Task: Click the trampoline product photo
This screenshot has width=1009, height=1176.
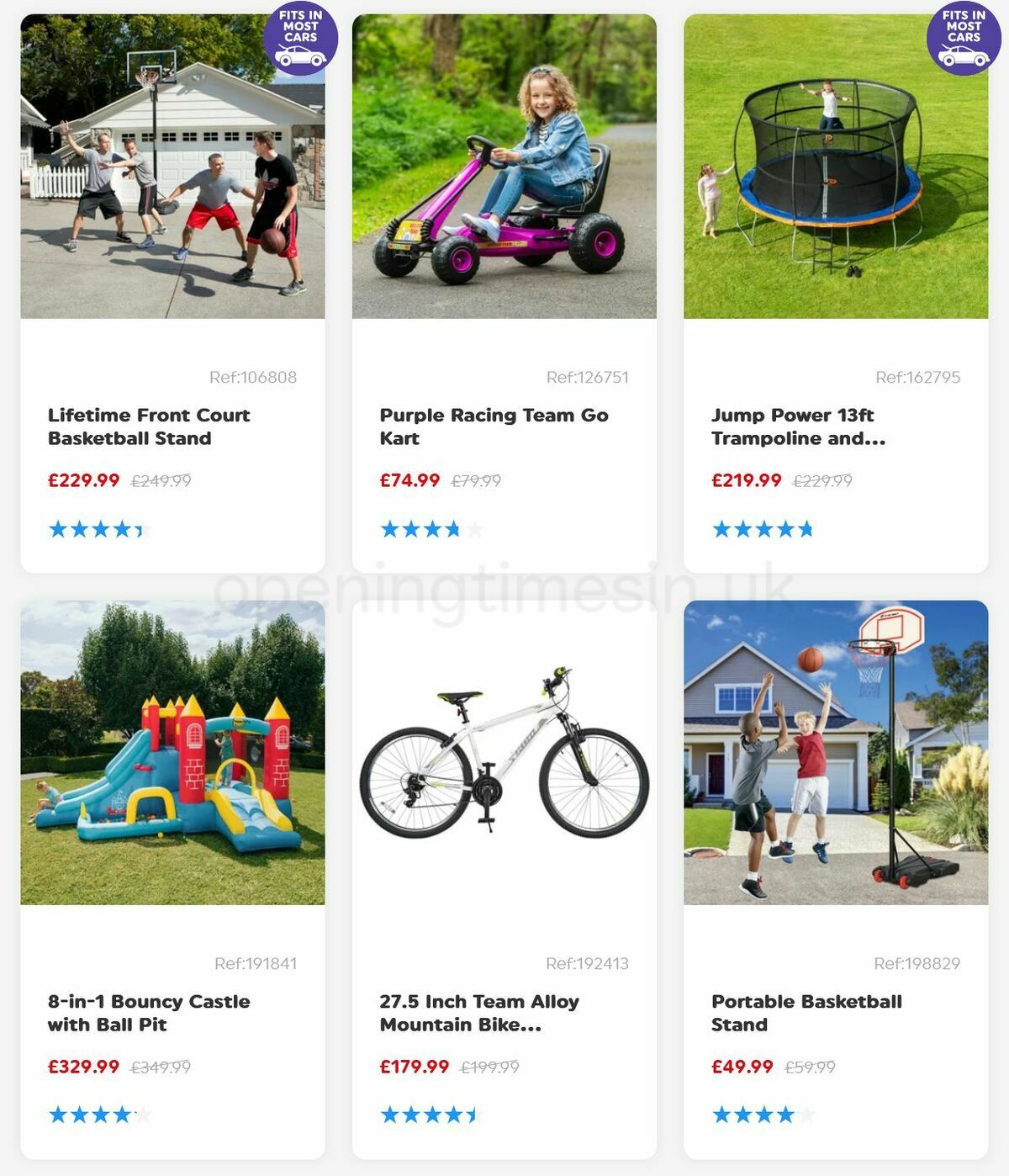Action: click(x=836, y=167)
